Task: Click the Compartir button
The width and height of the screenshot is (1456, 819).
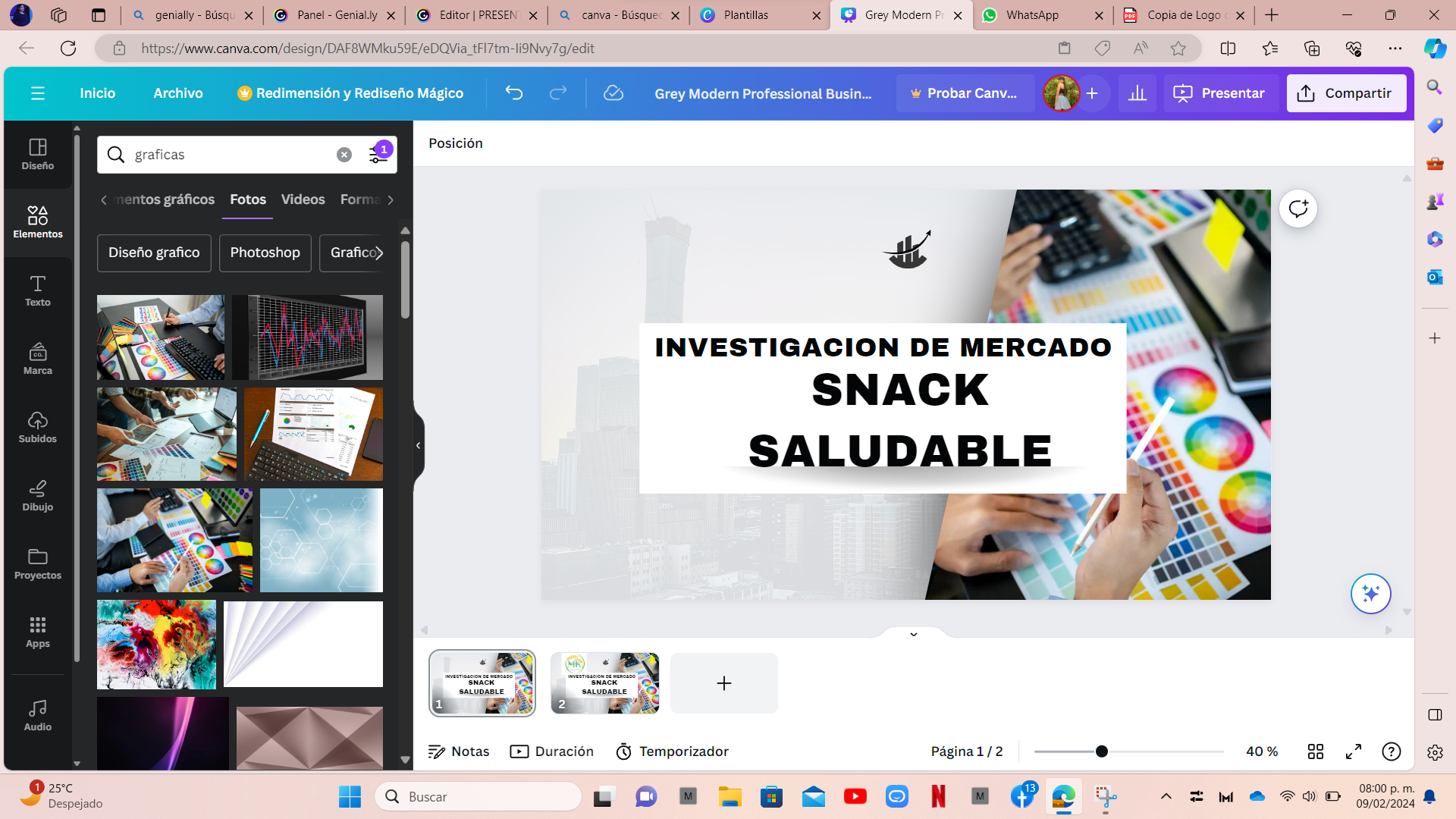Action: coord(1347,93)
